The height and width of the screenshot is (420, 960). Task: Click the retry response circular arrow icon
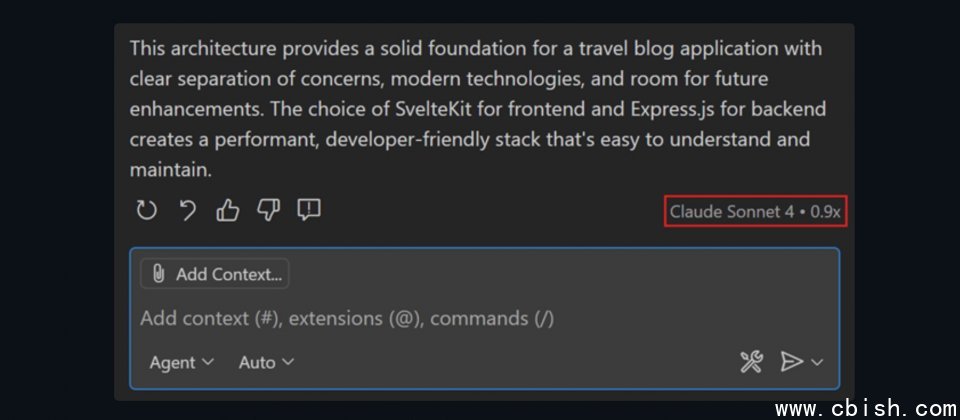[146, 211]
